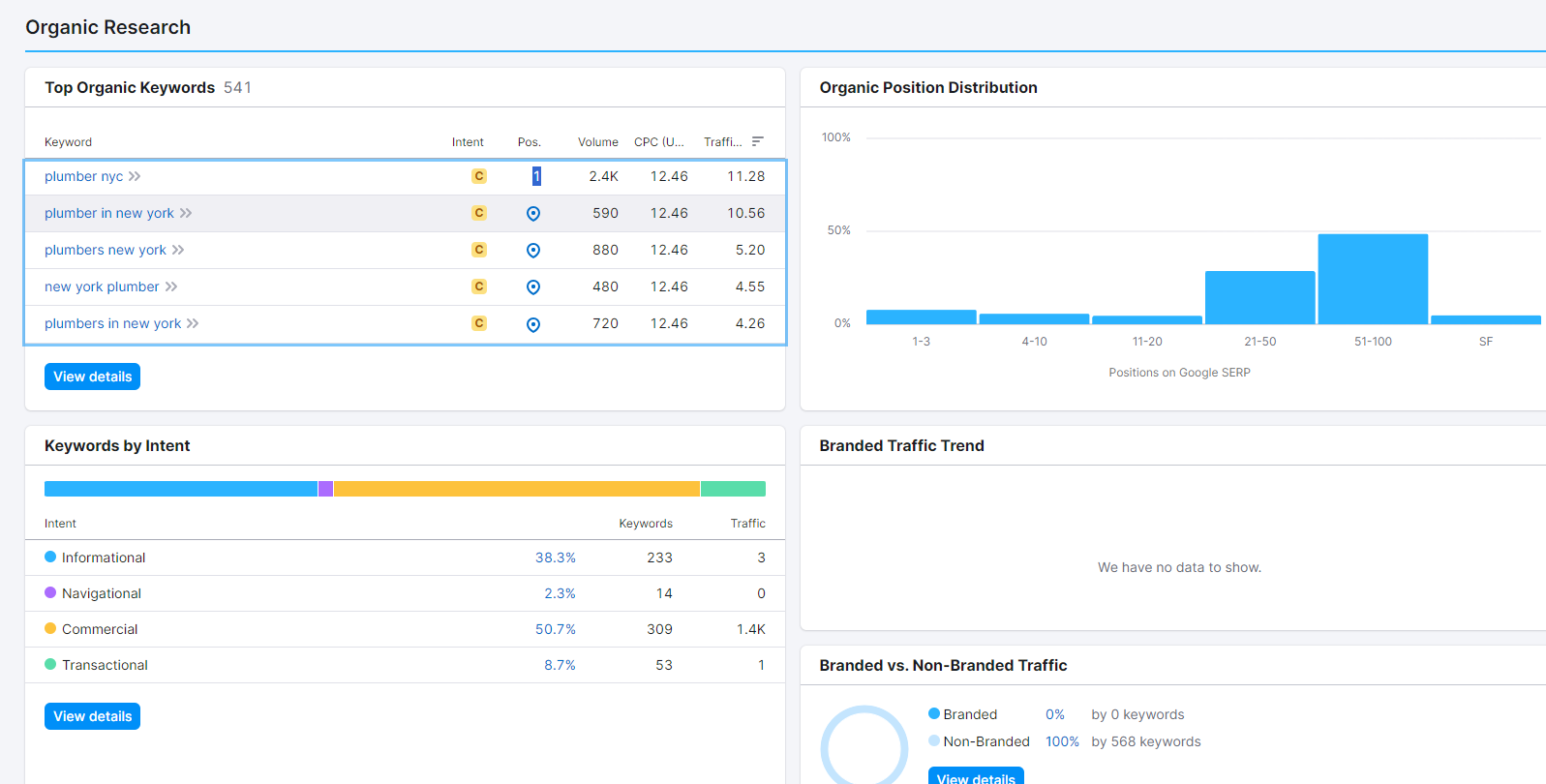Click the 50.7% Commercial percentage link
This screenshot has width=1546, height=784.
coord(556,629)
